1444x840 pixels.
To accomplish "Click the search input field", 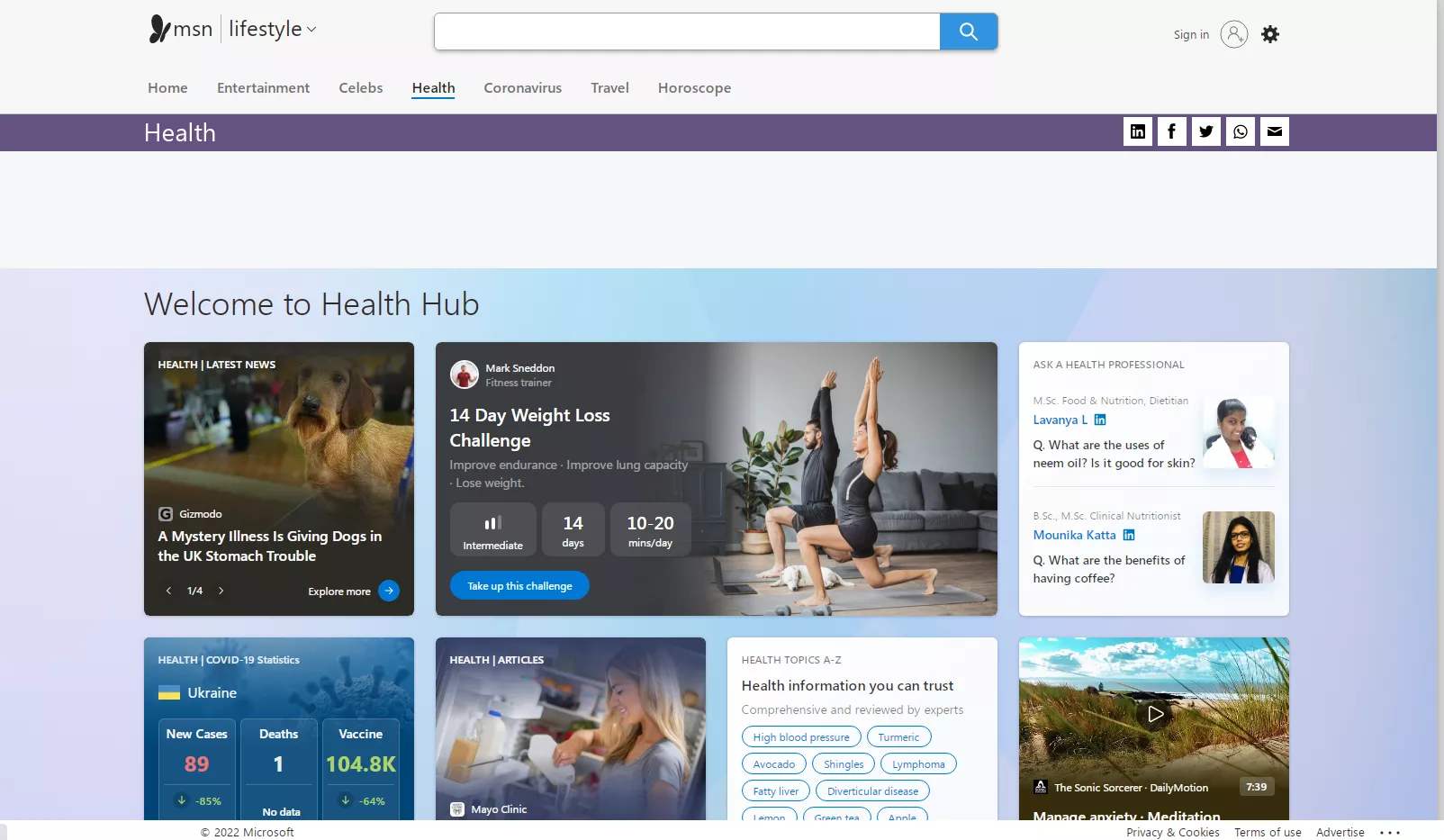I will (687, 31).
